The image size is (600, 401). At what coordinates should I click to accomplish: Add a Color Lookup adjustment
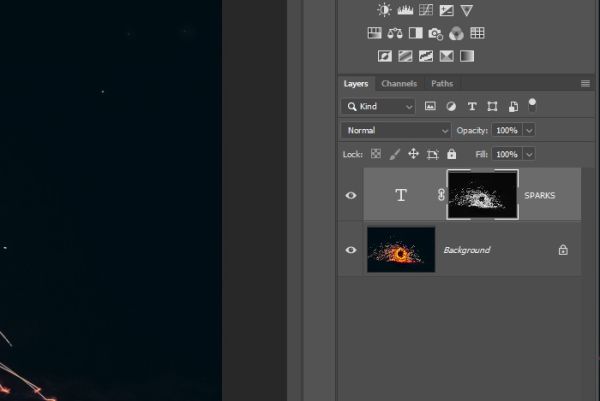click(x=477, y=33)
